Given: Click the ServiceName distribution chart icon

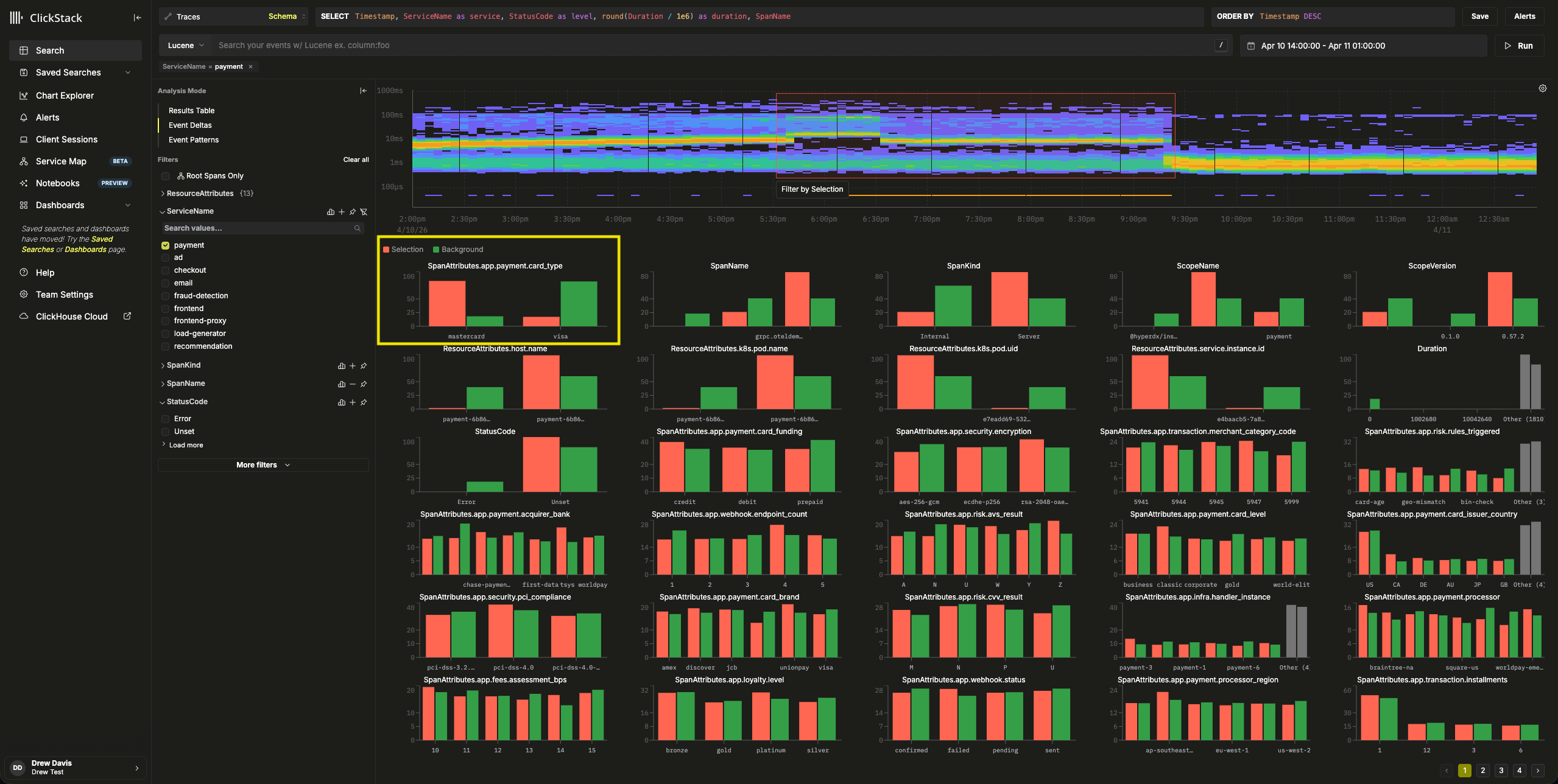Looking at the screenshot, I should [x=331, y=212].
